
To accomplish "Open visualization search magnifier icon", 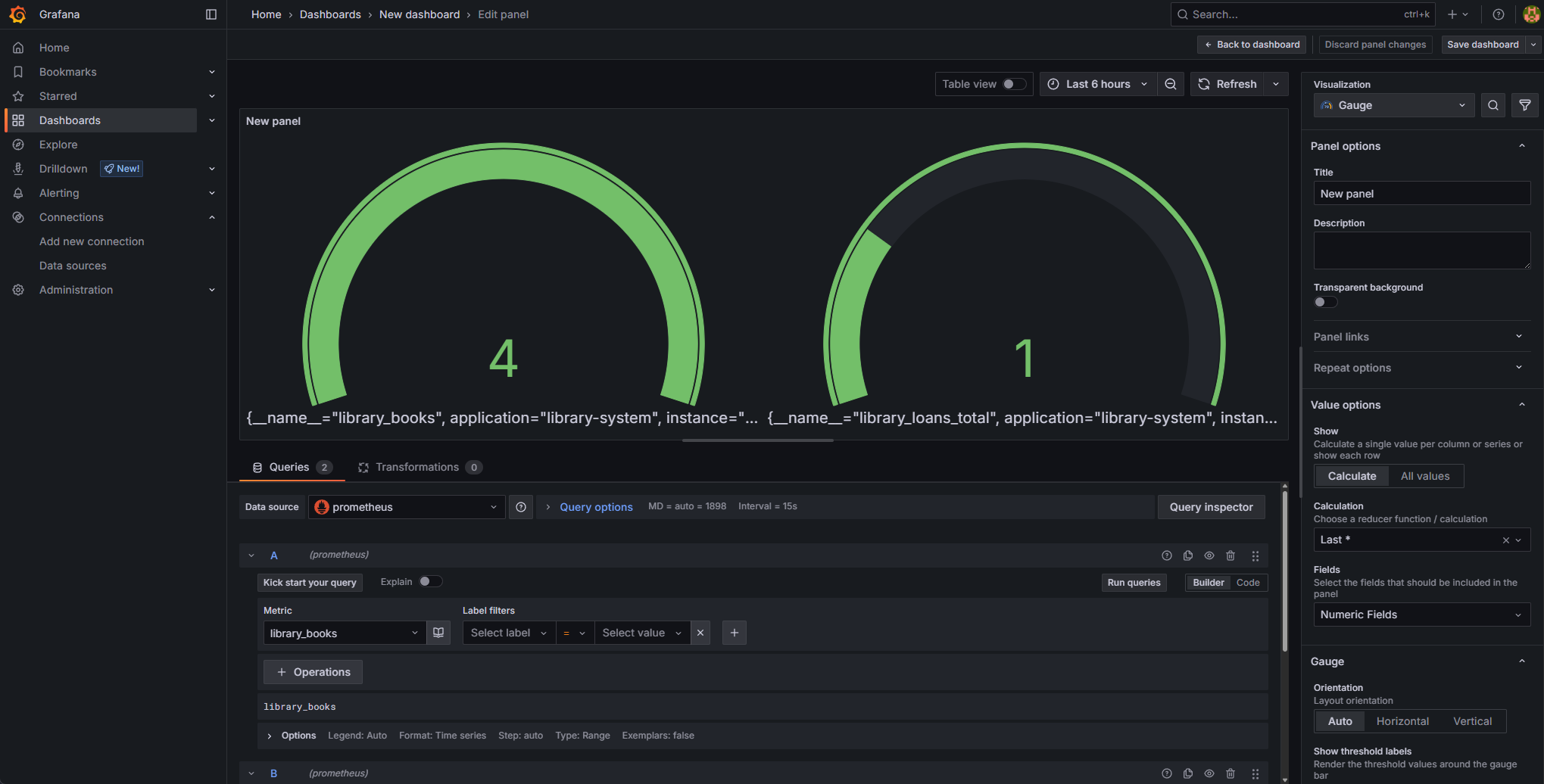I will [1493, 105].
